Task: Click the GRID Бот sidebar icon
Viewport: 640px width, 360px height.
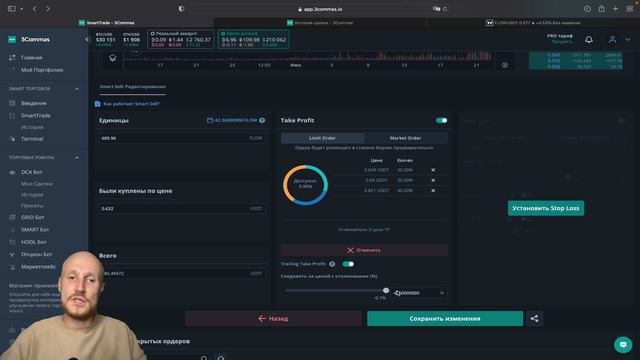Action: pos(12,217)
